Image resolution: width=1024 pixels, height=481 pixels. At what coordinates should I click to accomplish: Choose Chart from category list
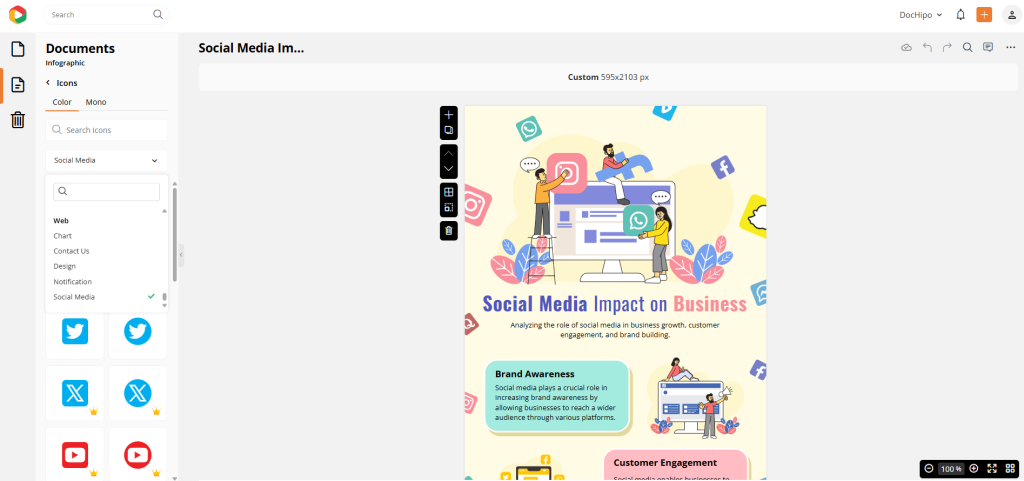pyautogui.click(x=63, y=236)
